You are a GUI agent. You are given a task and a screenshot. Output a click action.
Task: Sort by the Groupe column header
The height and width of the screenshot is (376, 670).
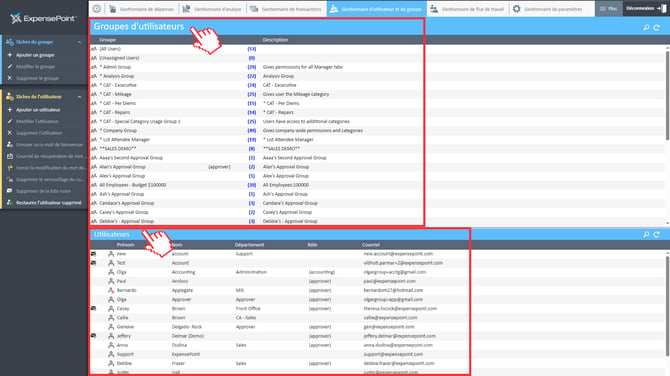108,40
